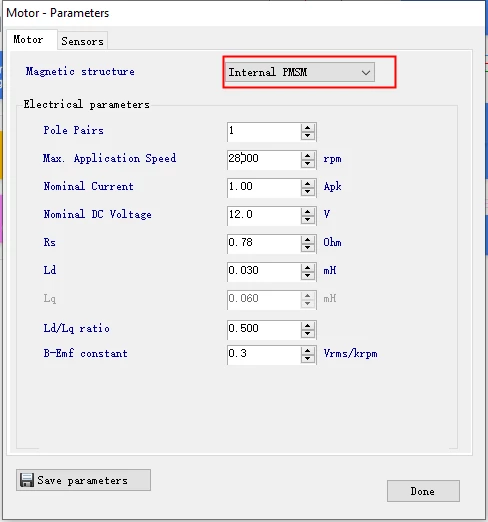Click the B-Emf constant label
The height and width of the screenshot is (522, 488).
86,353
